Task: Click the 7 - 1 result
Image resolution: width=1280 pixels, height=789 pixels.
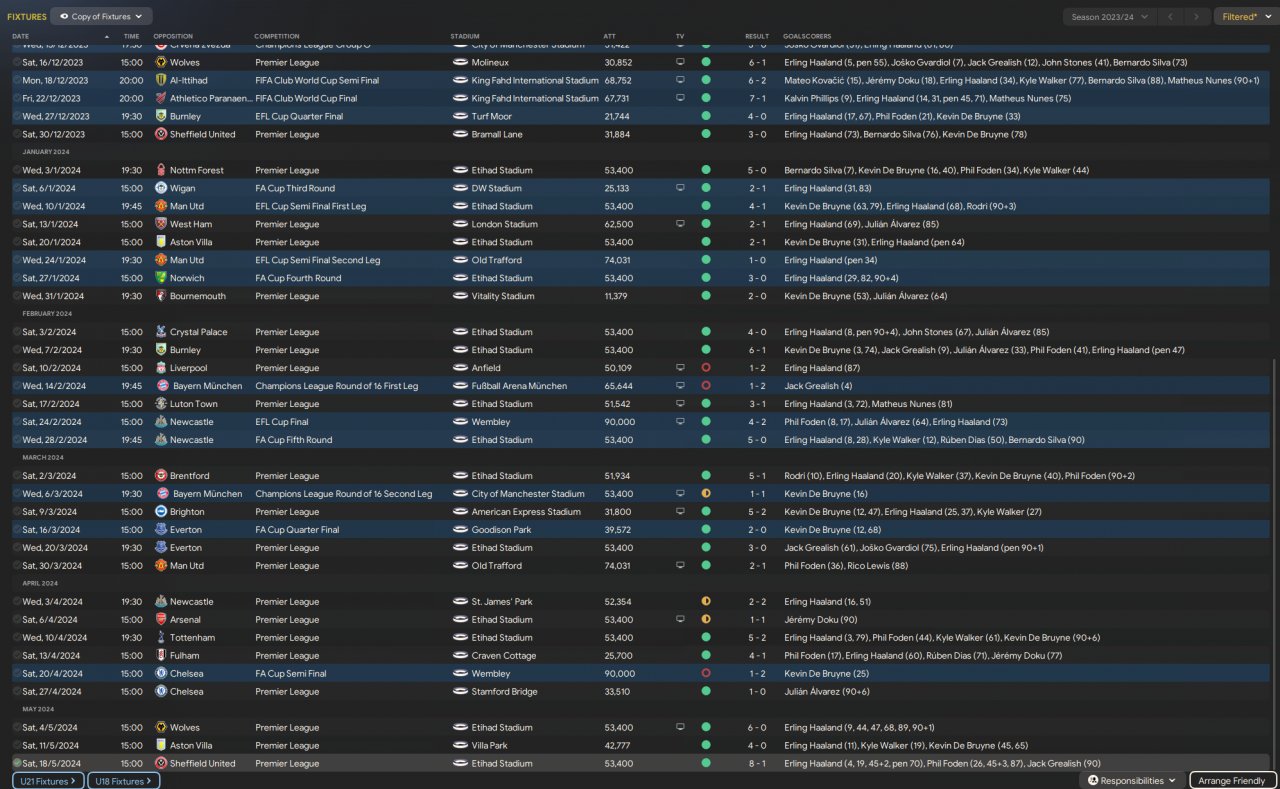Action: [x=757, y=98]
